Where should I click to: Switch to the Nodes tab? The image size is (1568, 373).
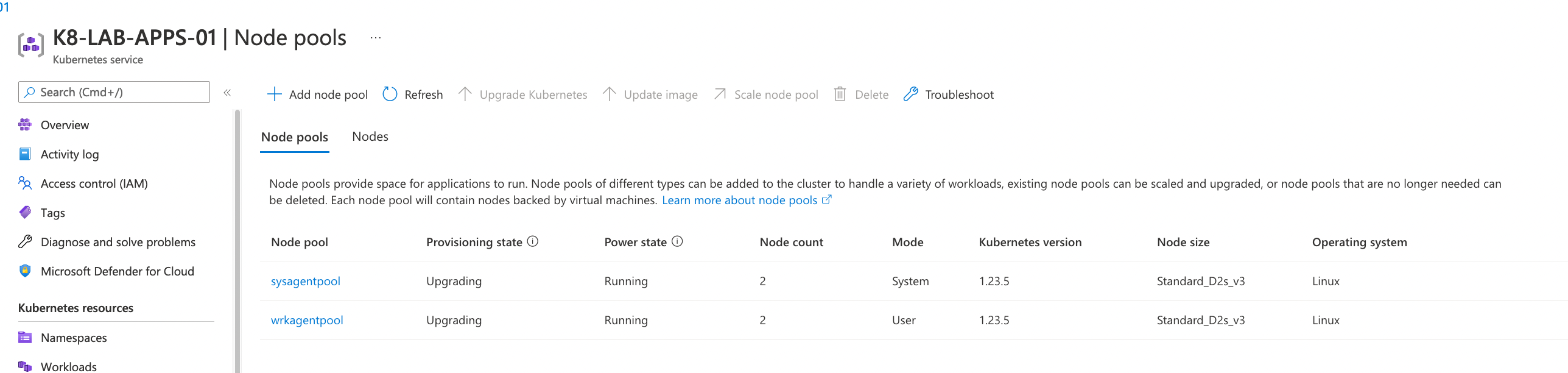click(370, 137)
